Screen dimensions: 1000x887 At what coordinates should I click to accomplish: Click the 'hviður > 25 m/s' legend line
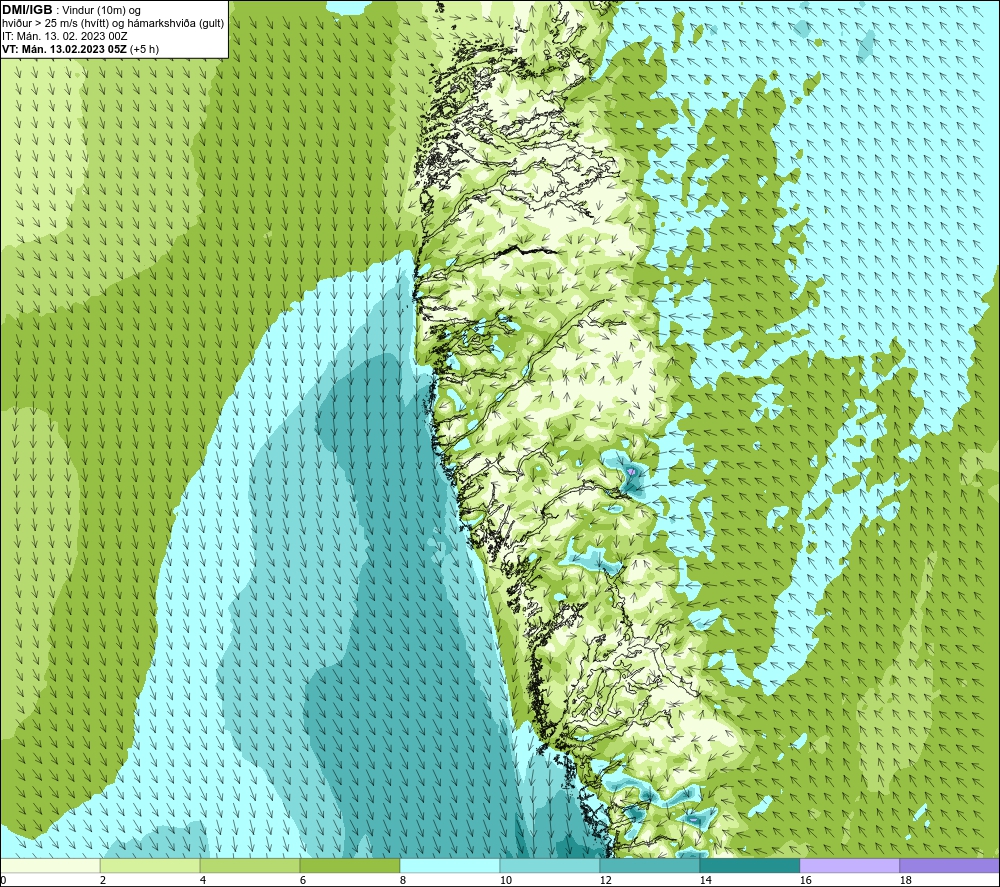point(113,24)
